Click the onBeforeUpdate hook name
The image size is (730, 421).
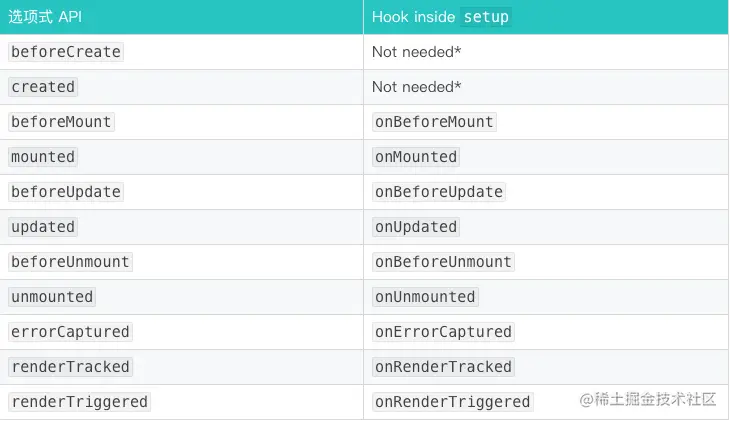tap(438, 192)
